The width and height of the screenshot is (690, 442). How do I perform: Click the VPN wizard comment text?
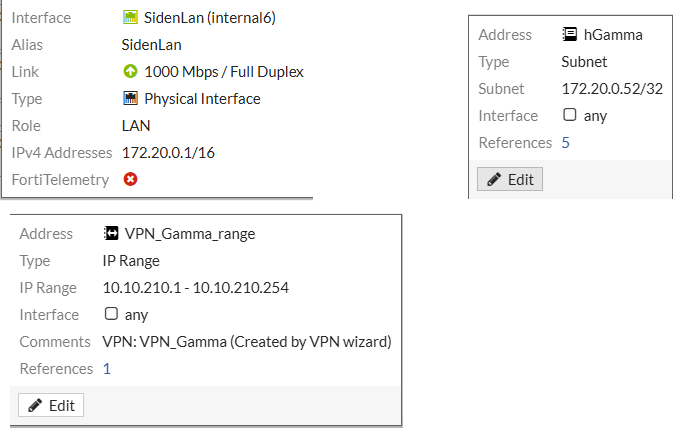[x=246, y=342]
